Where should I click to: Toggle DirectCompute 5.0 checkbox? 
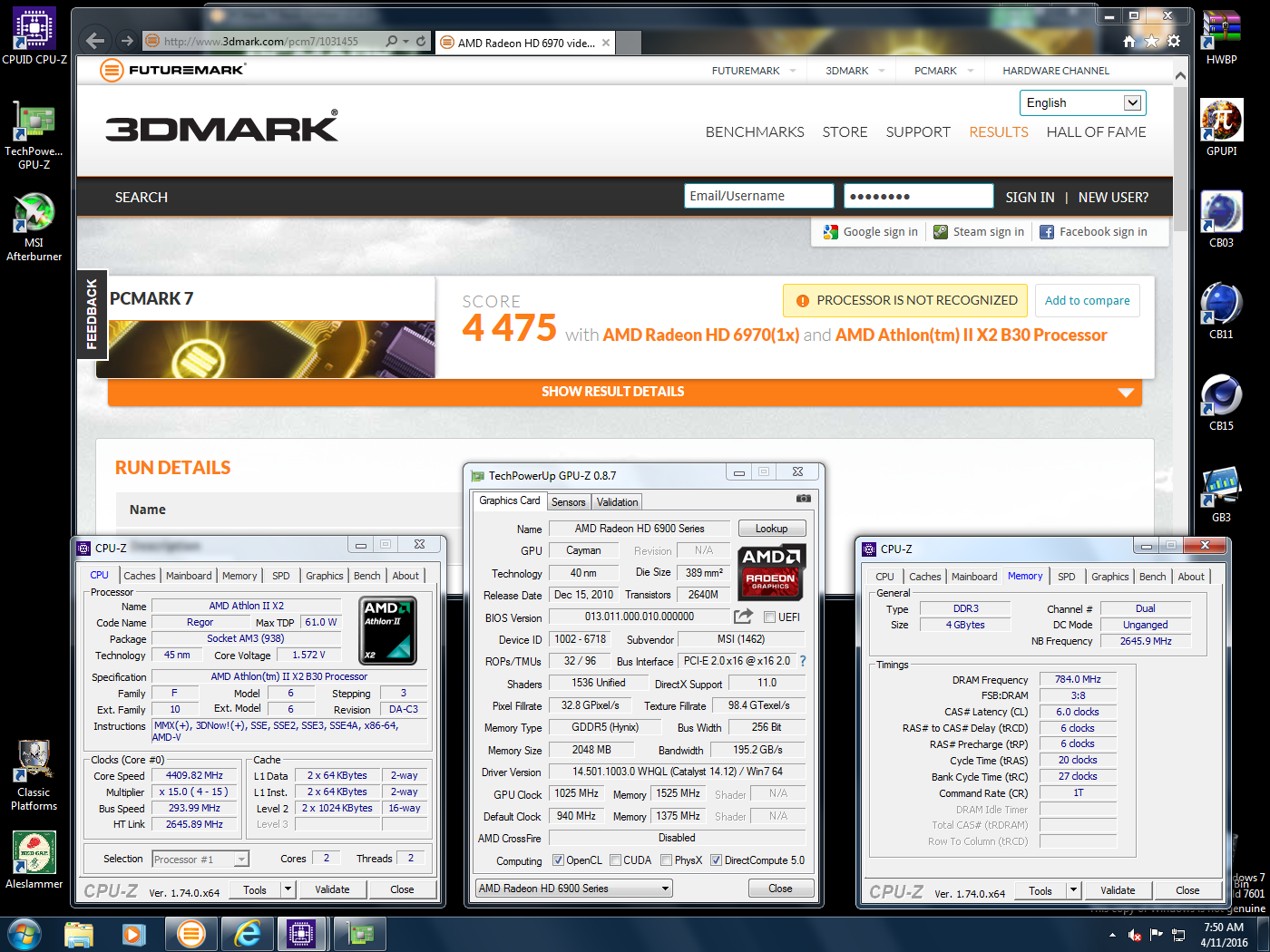[x=716, y=860]
